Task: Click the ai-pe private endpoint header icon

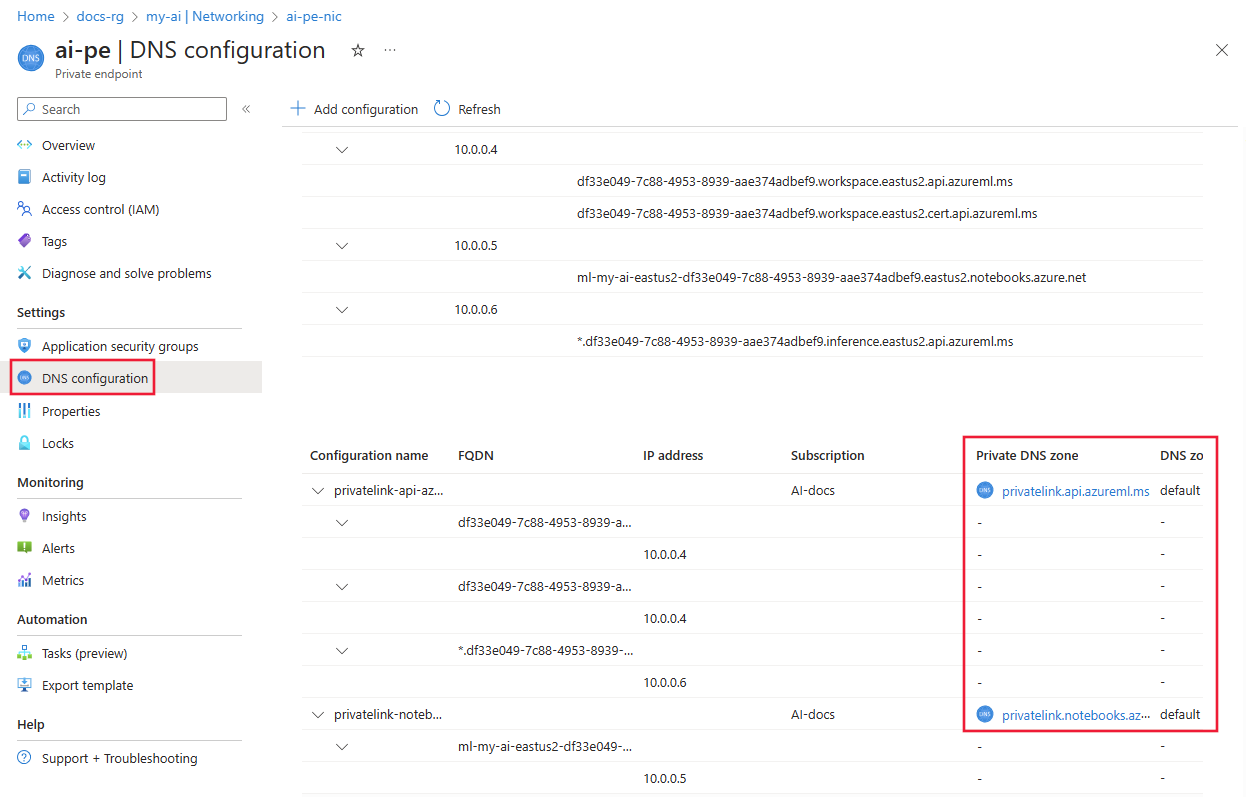Action: [31, 57]
